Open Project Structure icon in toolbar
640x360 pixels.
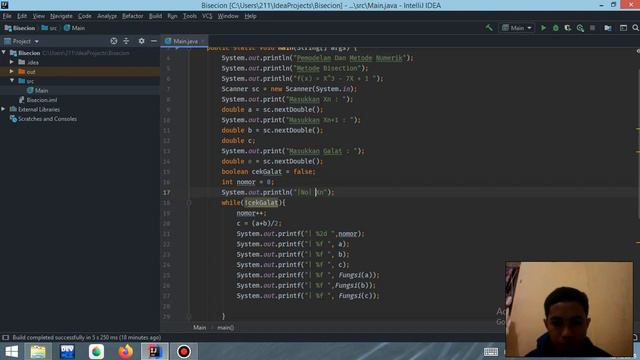click(x=608, y=28)
